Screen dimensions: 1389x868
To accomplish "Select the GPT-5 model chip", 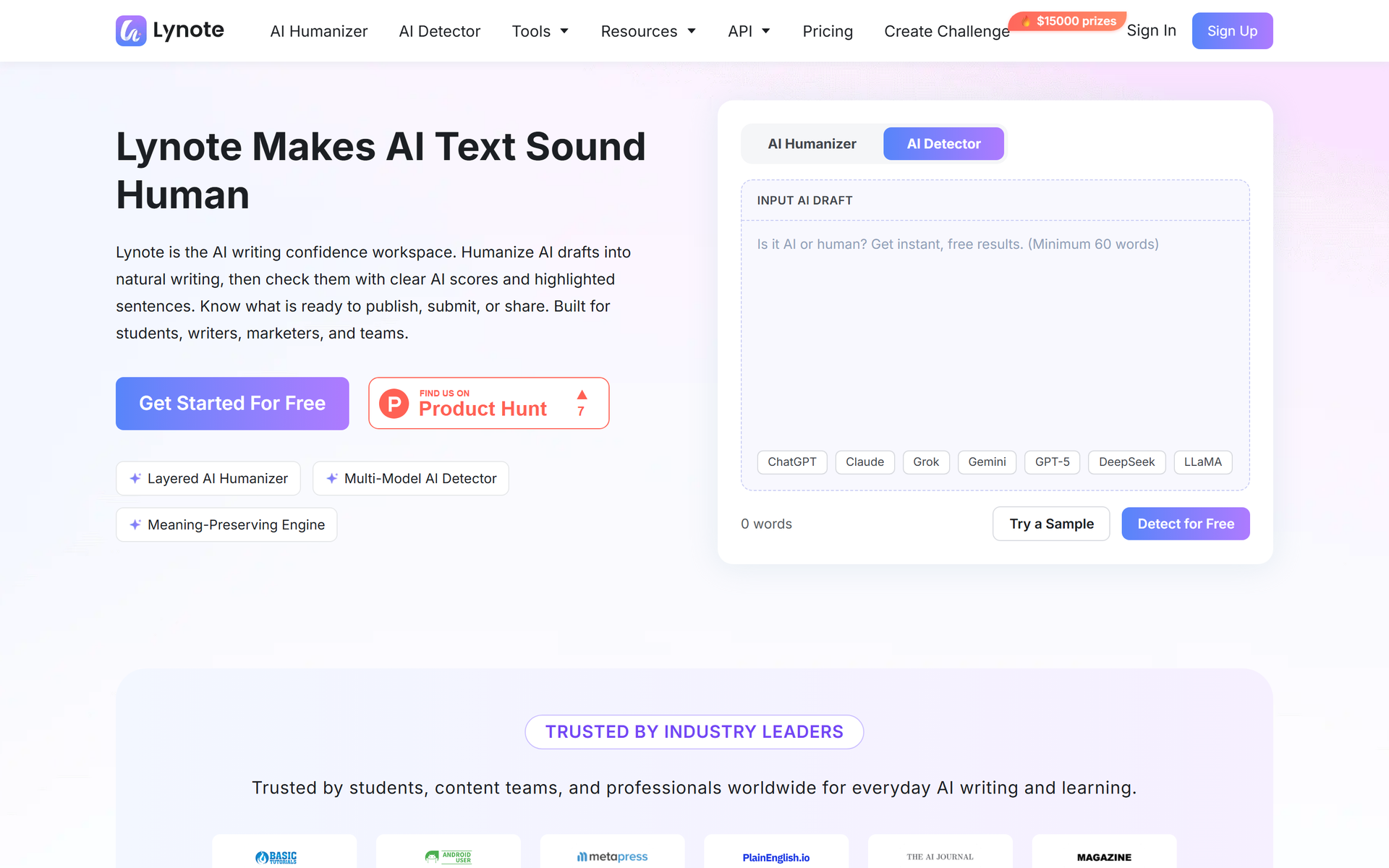I will tap(1052, 462).
